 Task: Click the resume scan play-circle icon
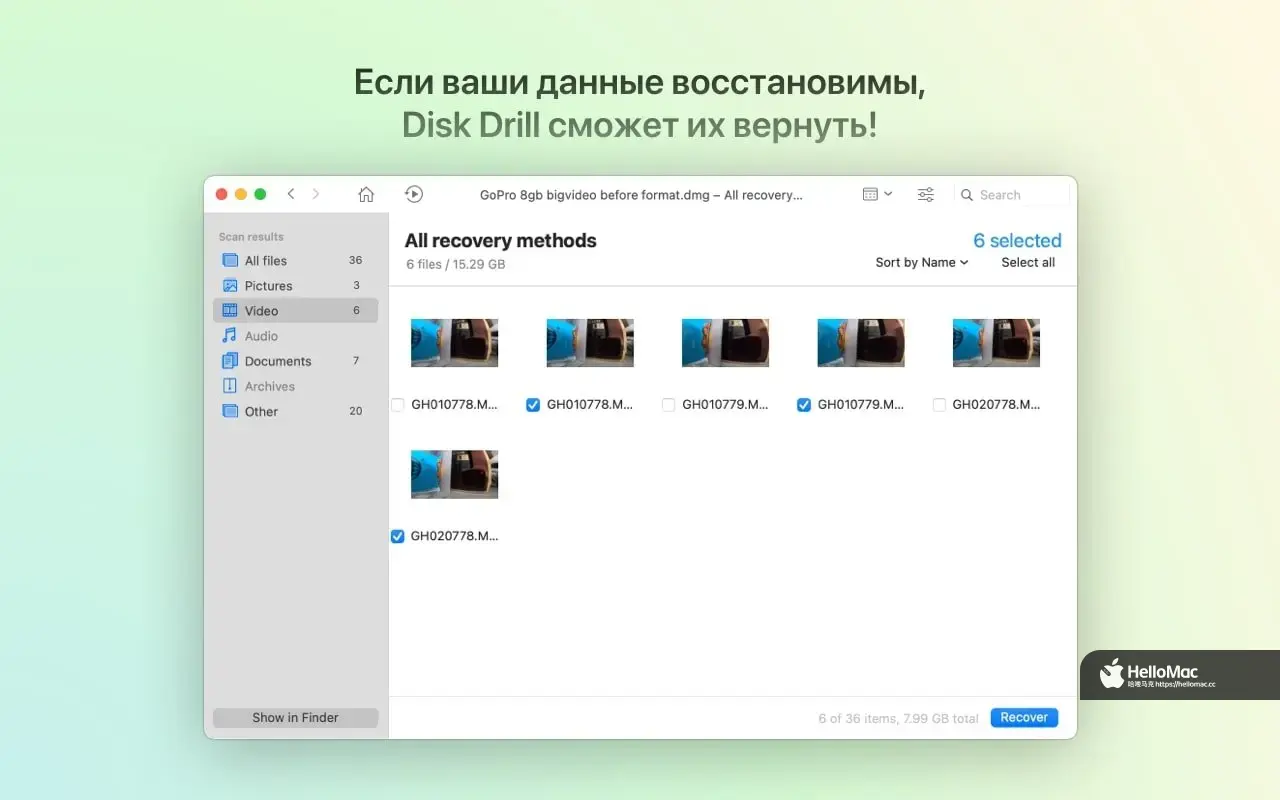click(x=414, y=194)
